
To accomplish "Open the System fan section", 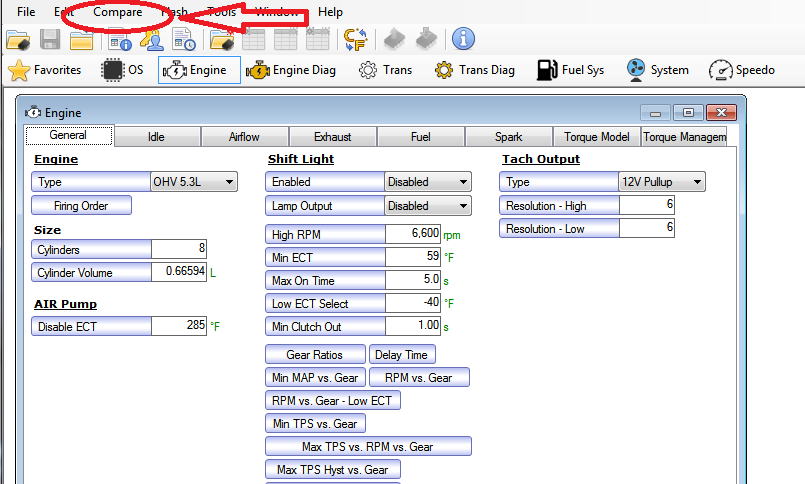I will (657, 70).
